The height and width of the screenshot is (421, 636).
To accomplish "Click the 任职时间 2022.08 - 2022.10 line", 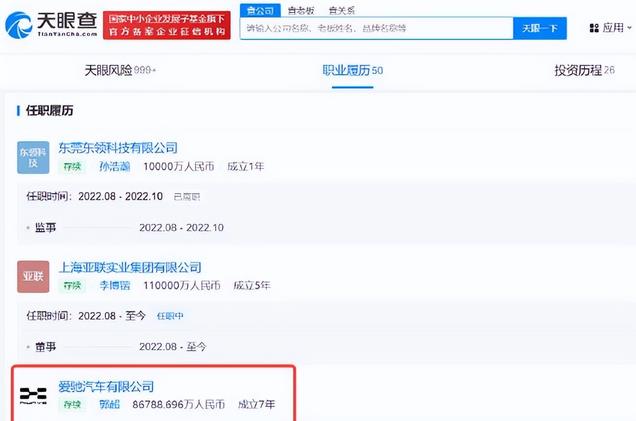I will coord(95,196).
